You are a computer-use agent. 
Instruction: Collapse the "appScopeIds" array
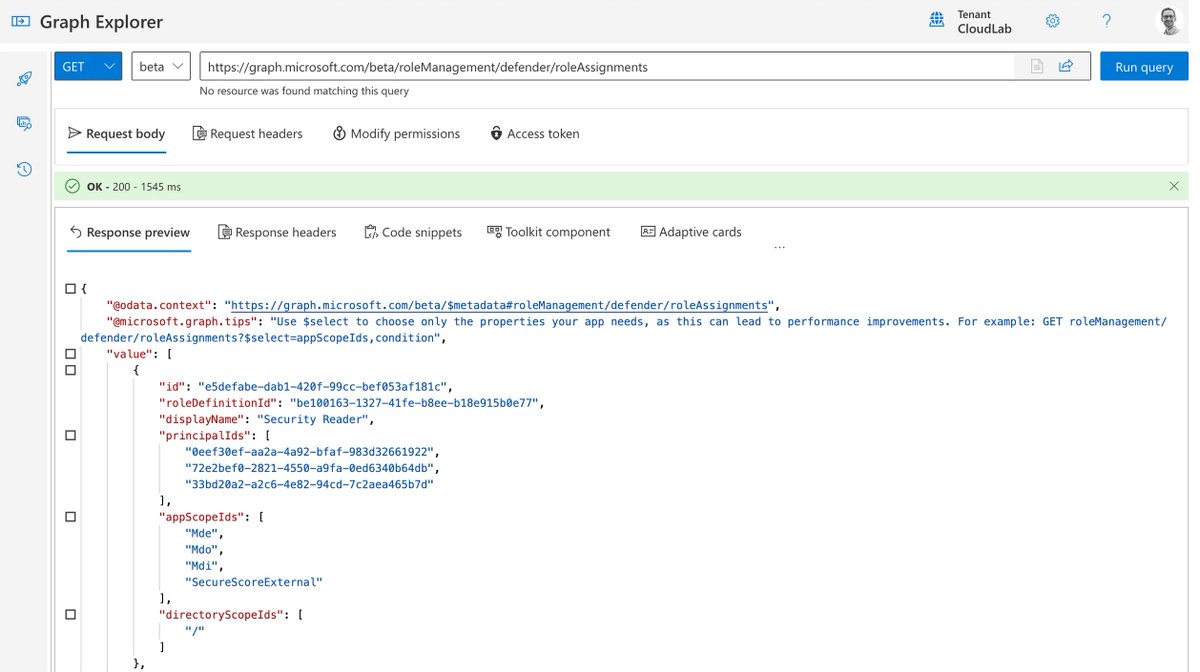70,517
